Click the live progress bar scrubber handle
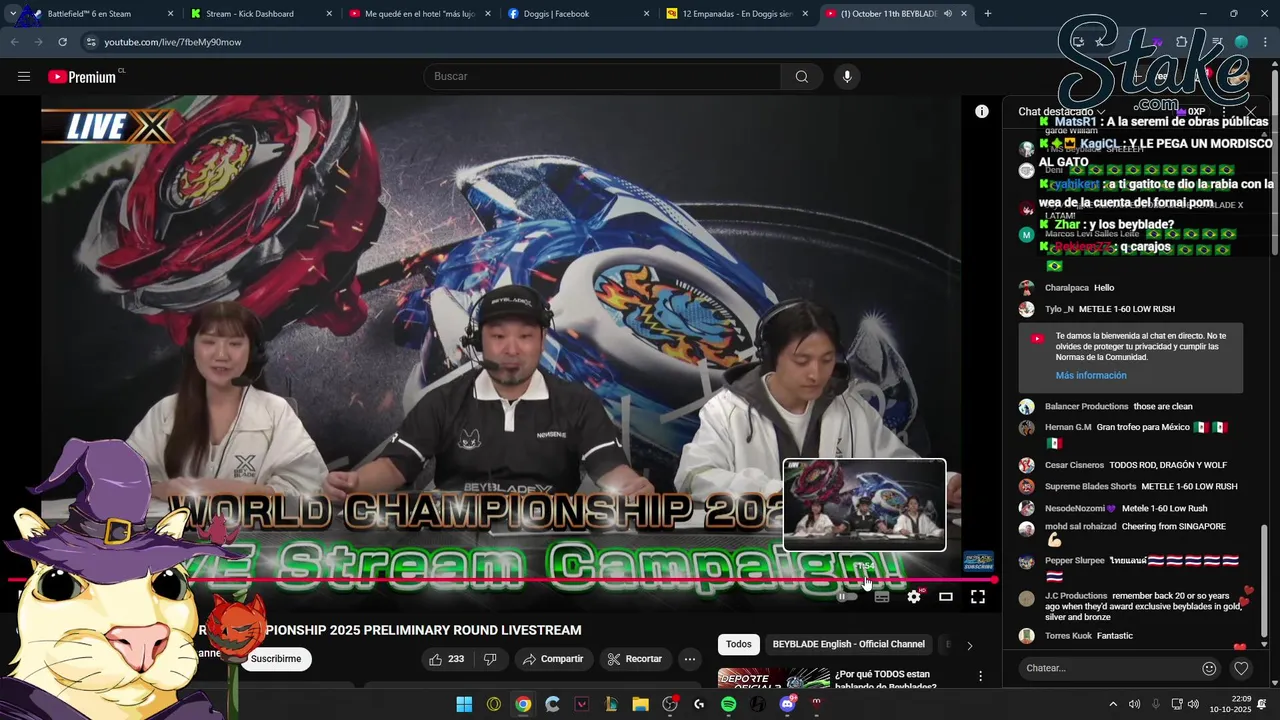1280x720 pixels. [x=995, y=580]
